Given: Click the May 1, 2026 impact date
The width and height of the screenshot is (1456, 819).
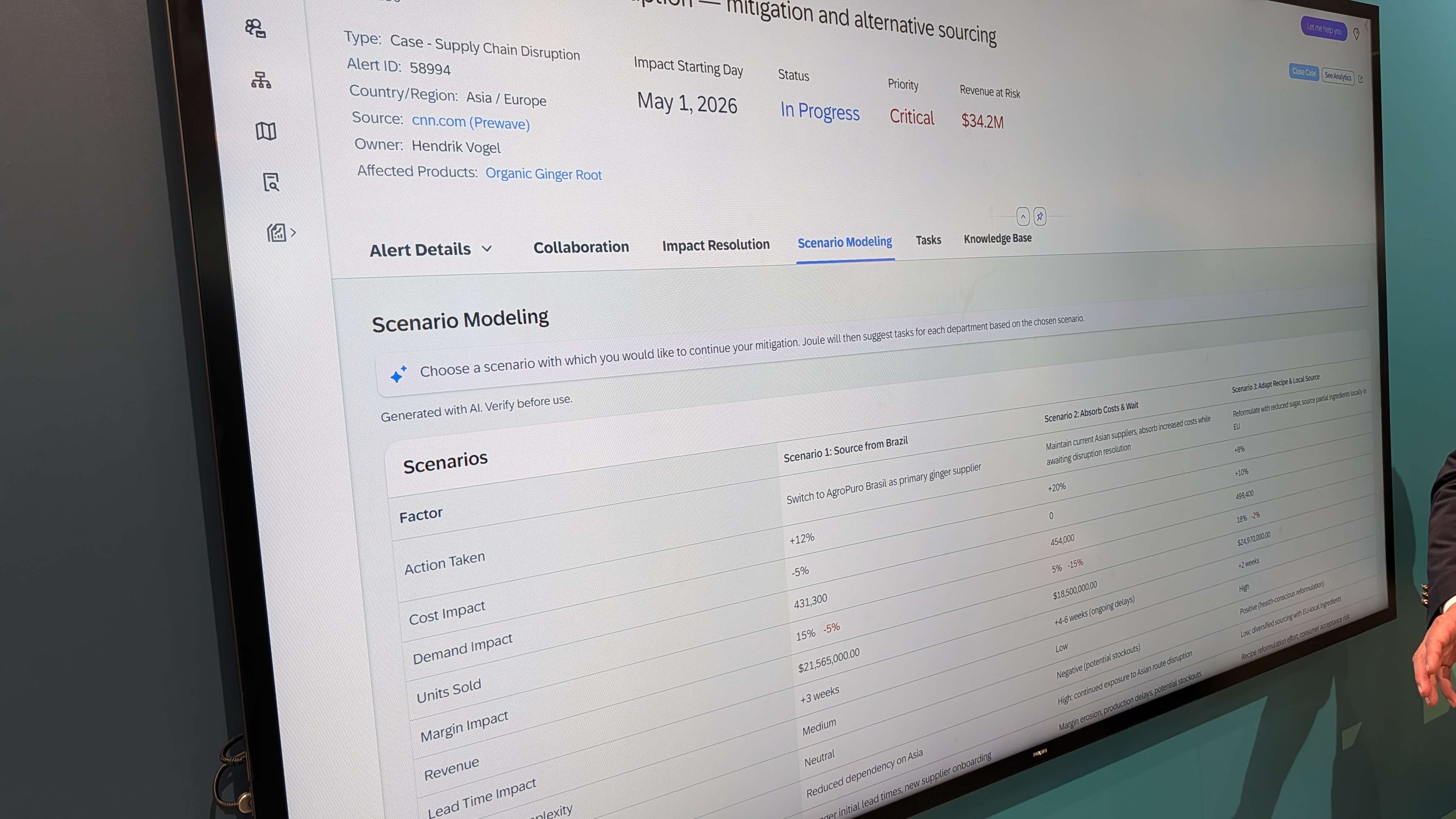Looking at the screenshot, I should (x=687, y=103).
